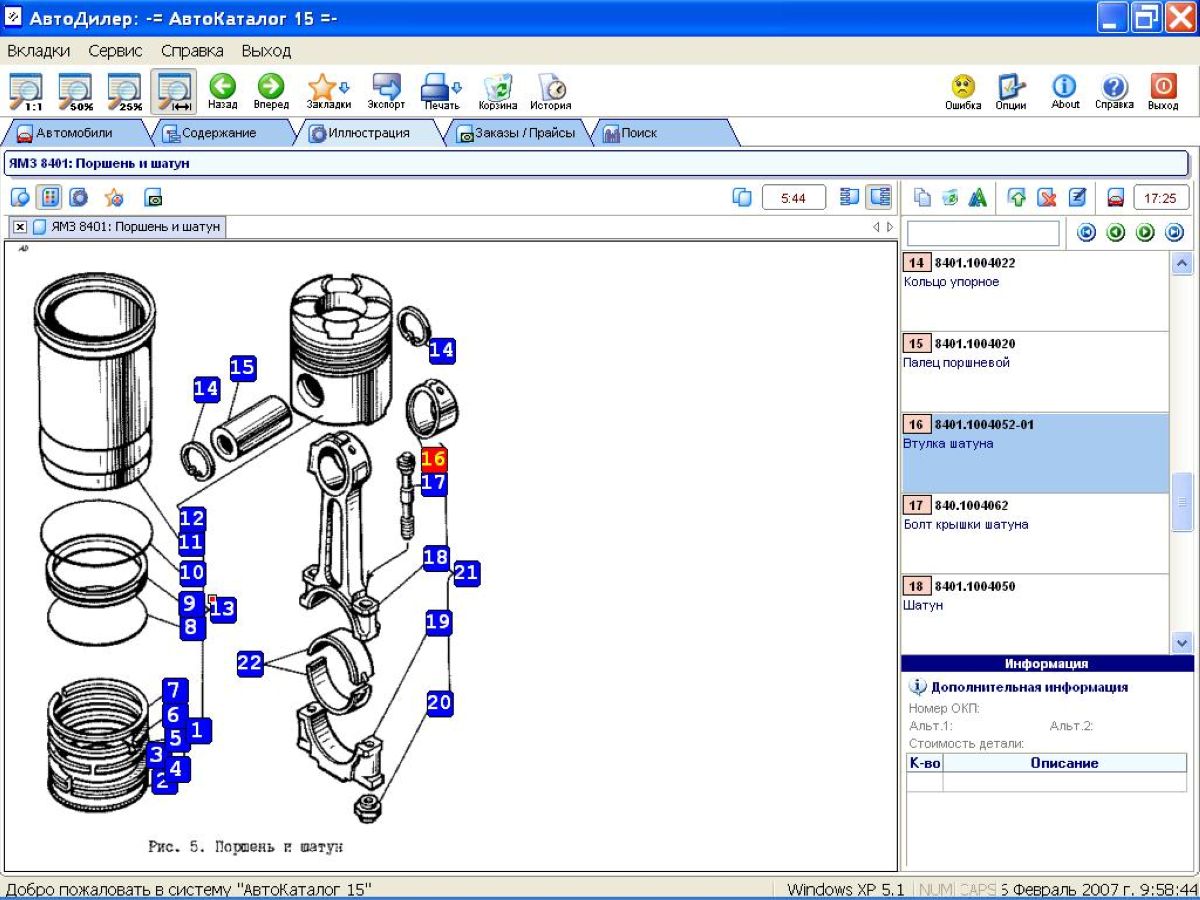Switch to the Заказы / Прайсы tab
Viewport: 1200px width, 900px height.
tap(517, 133)
